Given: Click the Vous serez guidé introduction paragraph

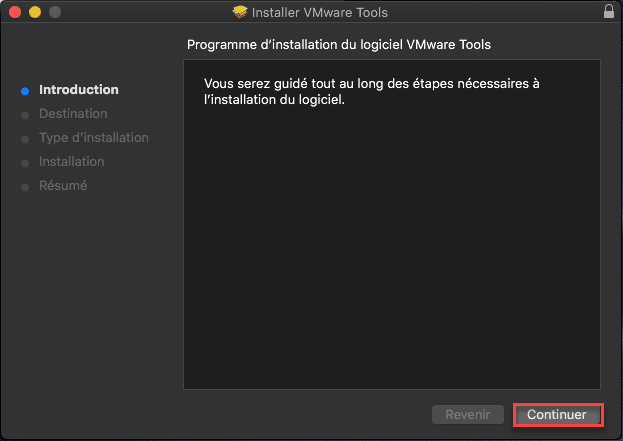Looking at the screenshot, I should click(x=372, y=91).
